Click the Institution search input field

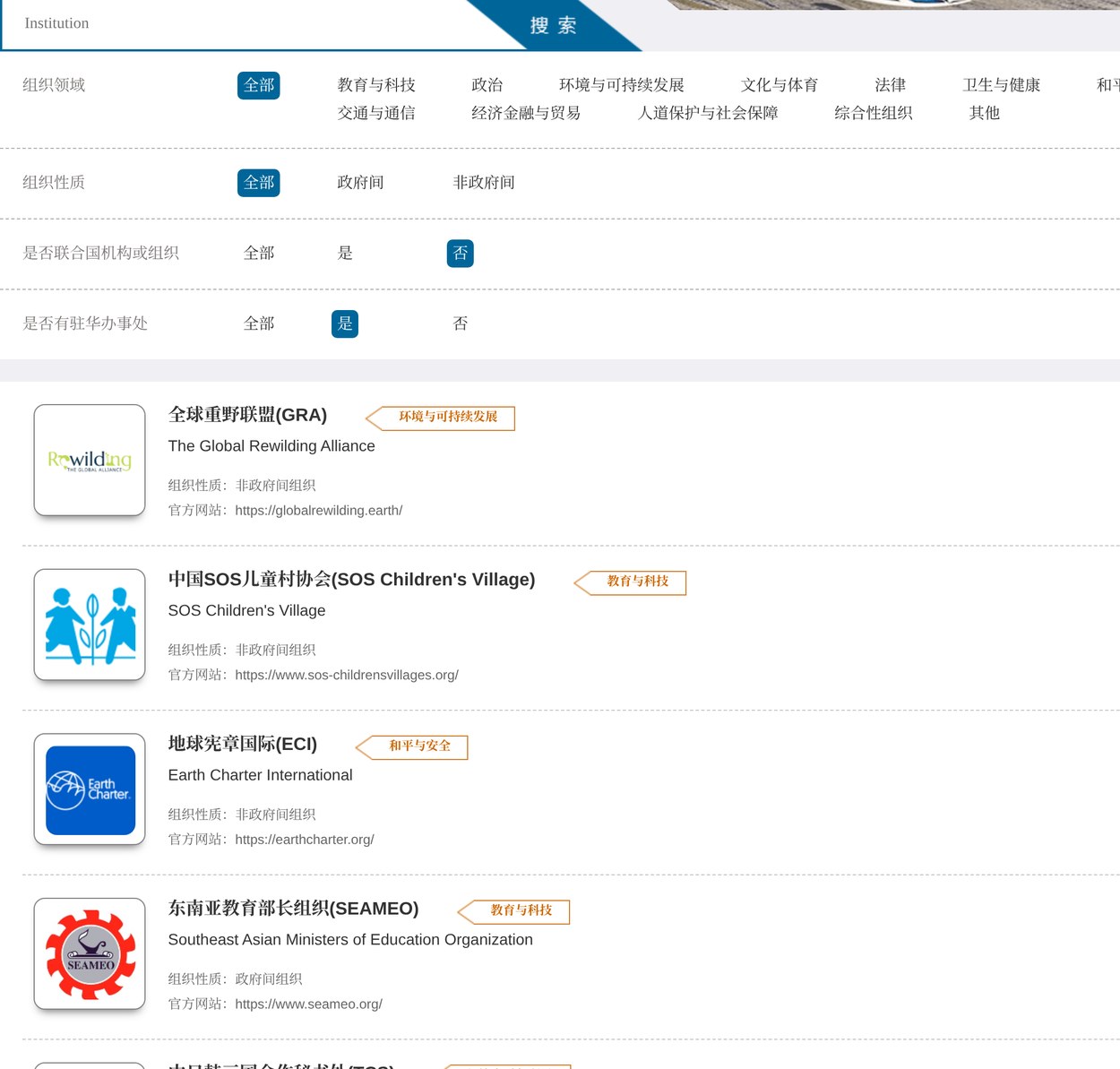[x=242, y=23]
